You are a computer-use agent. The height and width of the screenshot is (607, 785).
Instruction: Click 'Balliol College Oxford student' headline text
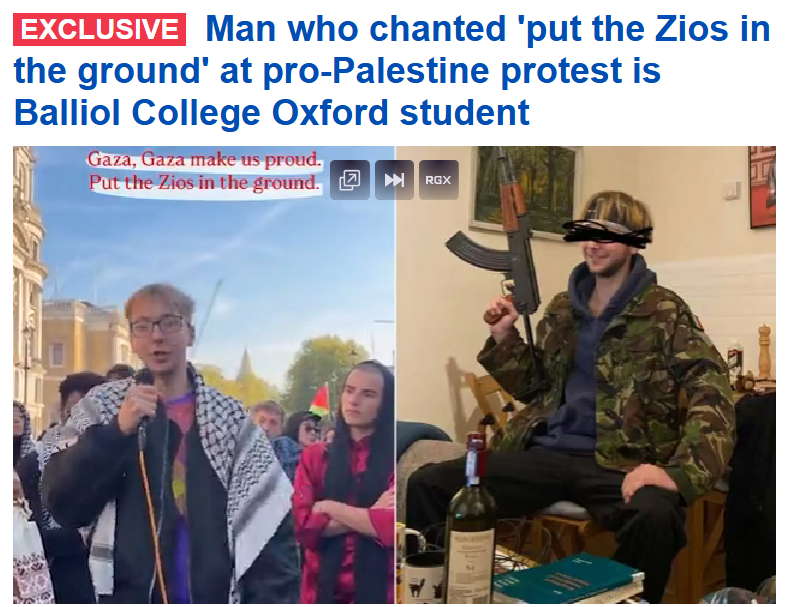pyautogui.click(x=272, y=112)
